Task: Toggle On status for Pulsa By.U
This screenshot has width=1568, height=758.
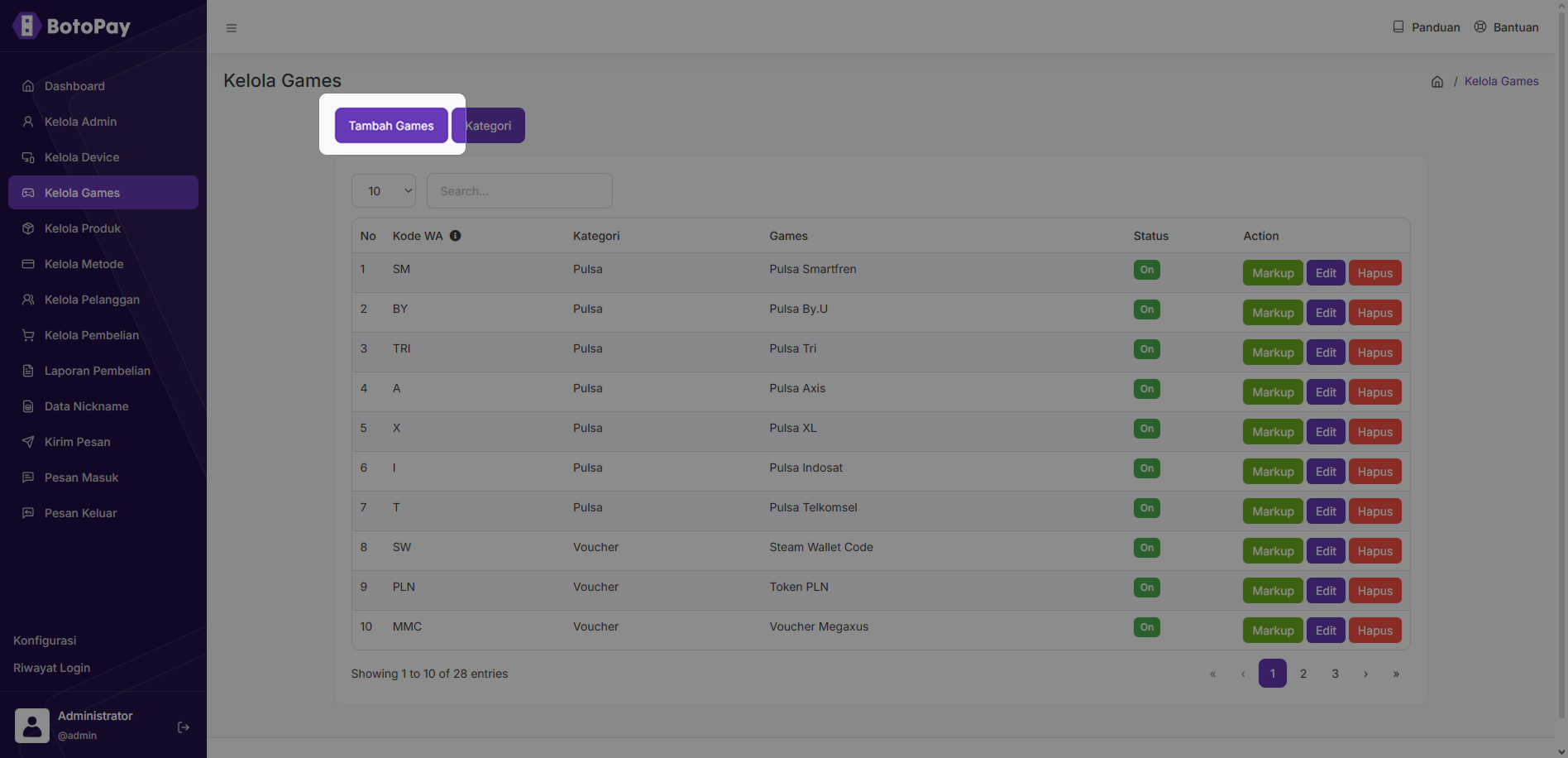Action: 1147,309
